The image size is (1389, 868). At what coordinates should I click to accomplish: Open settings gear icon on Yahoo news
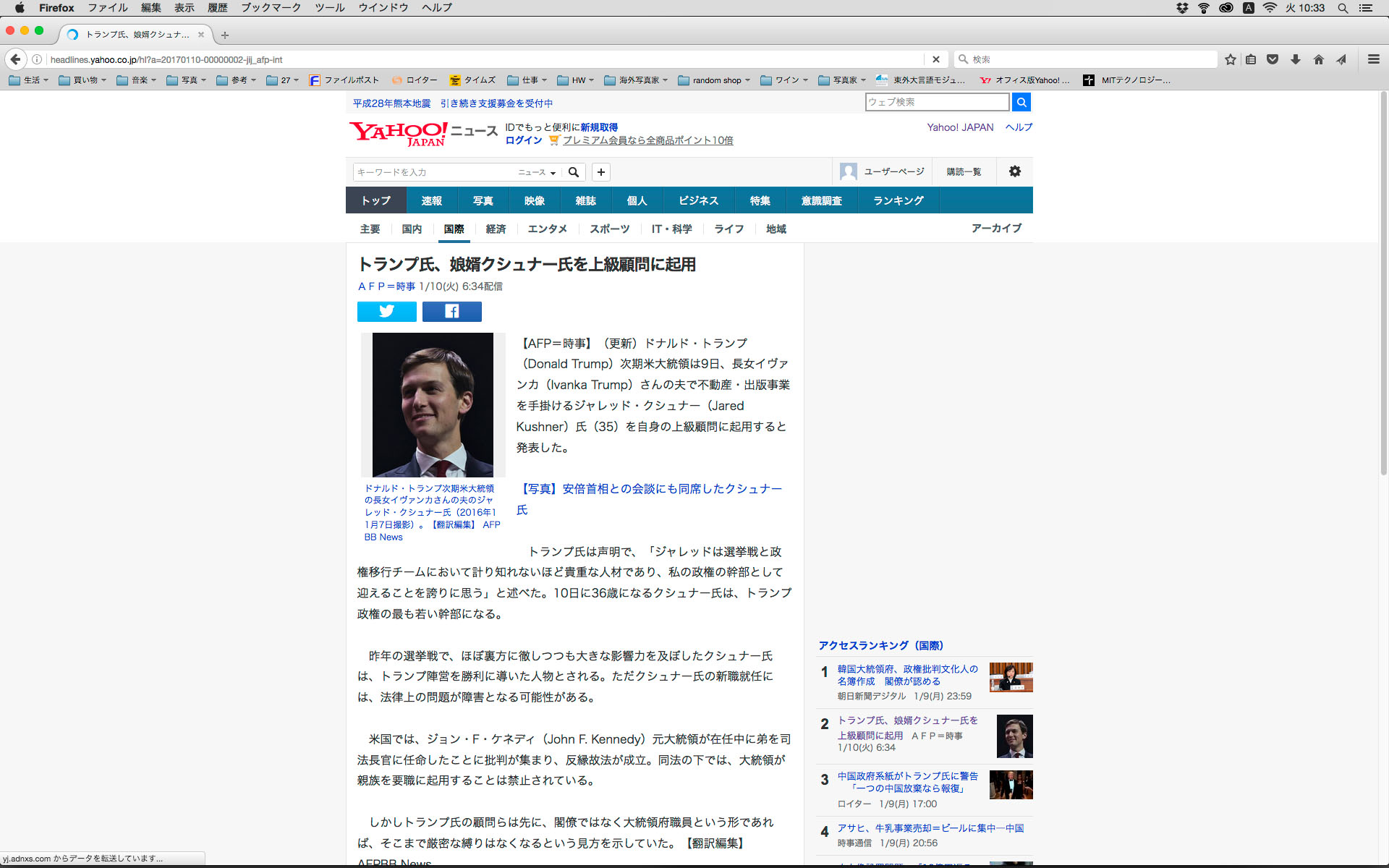coord(1014,171)
